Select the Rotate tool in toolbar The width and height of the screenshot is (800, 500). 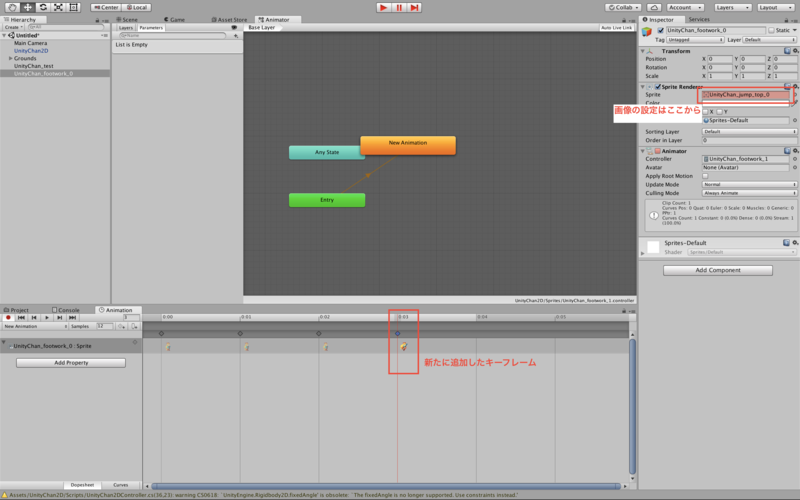click(43, 7)
